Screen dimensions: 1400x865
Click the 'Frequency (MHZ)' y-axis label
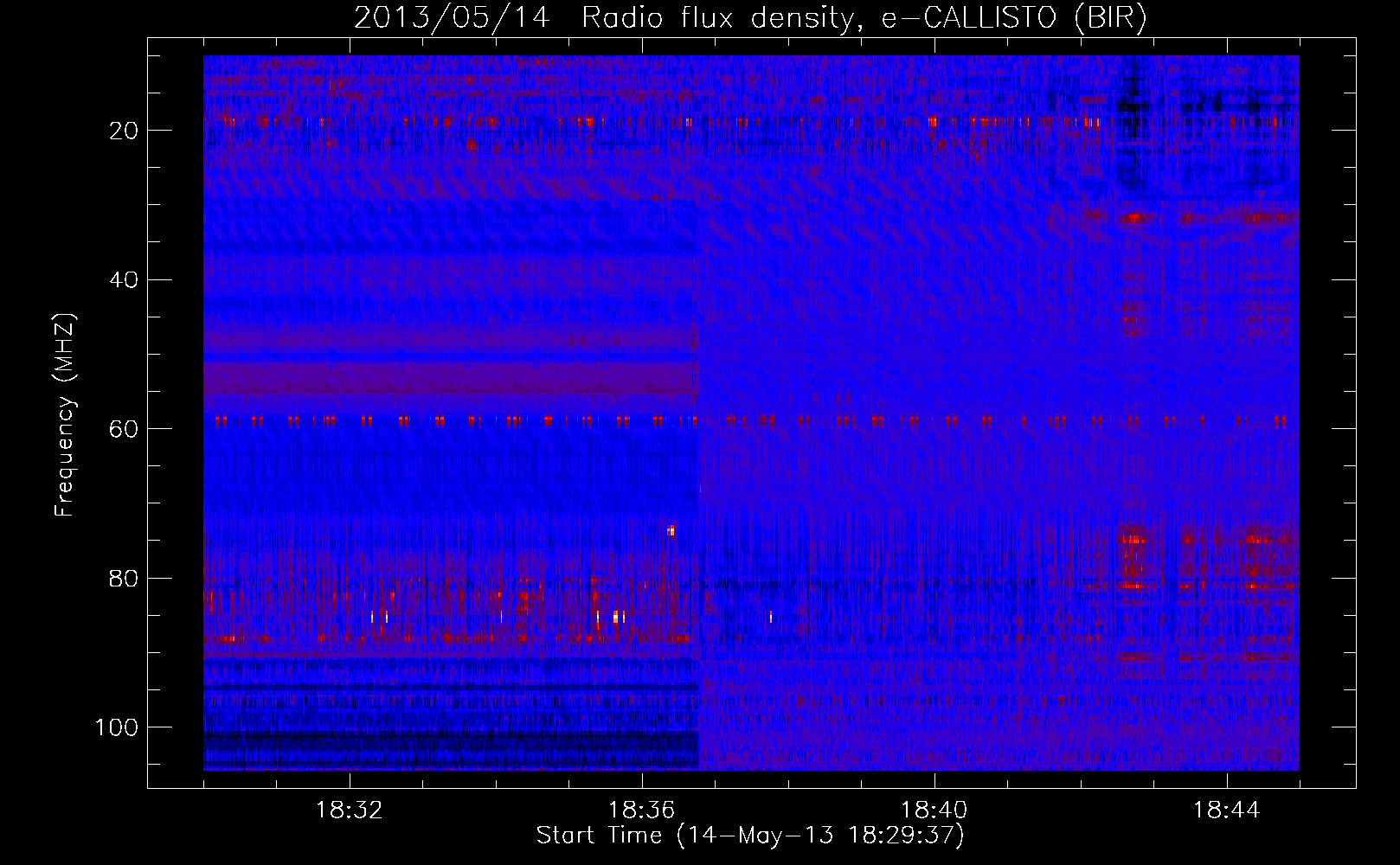click(x=66, y=414)
